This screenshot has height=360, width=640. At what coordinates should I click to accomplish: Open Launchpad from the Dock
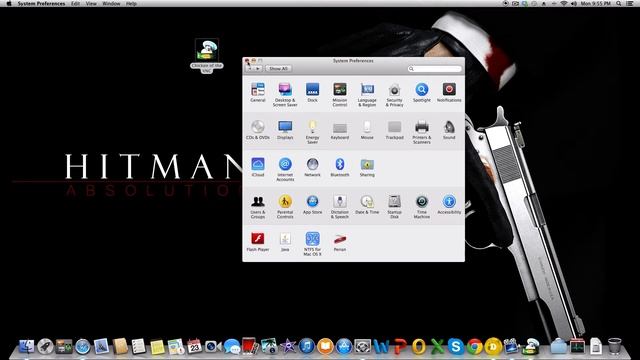pyautogui.click(x=45, y=347)
